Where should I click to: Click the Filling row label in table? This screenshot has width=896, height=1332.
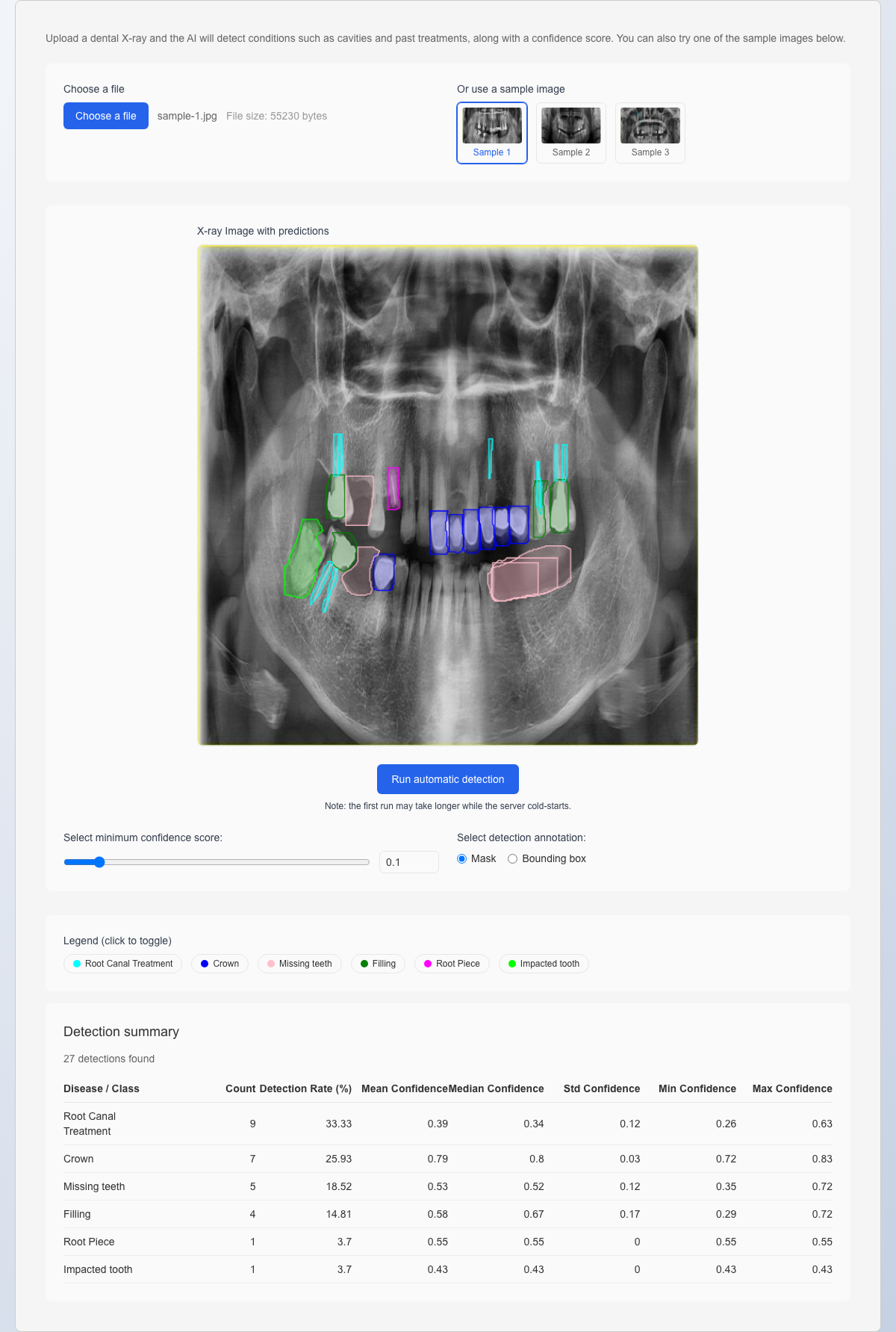pos(77,1214)
